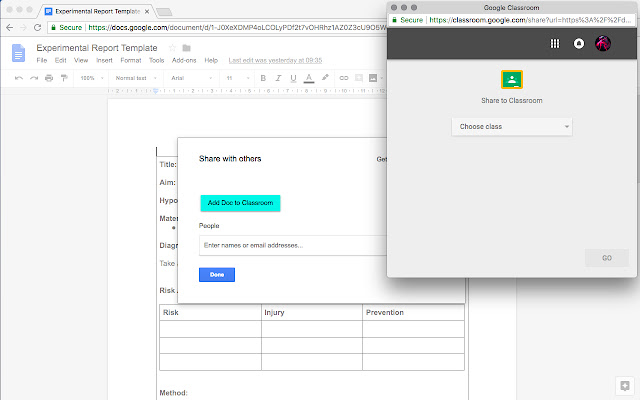This screenshot has height=400, width=640.
Task: Click the print icon in toolbar
Action: [x=49, y=77]
